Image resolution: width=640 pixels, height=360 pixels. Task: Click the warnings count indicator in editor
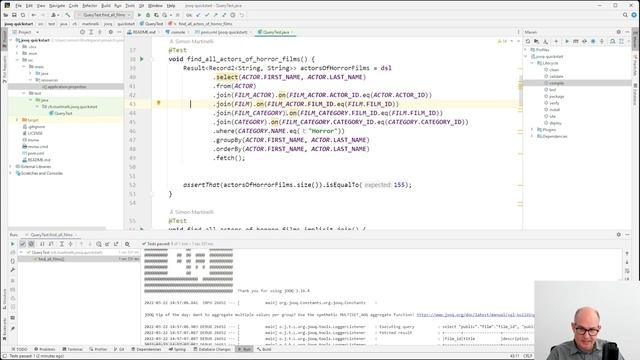[502, 41]
